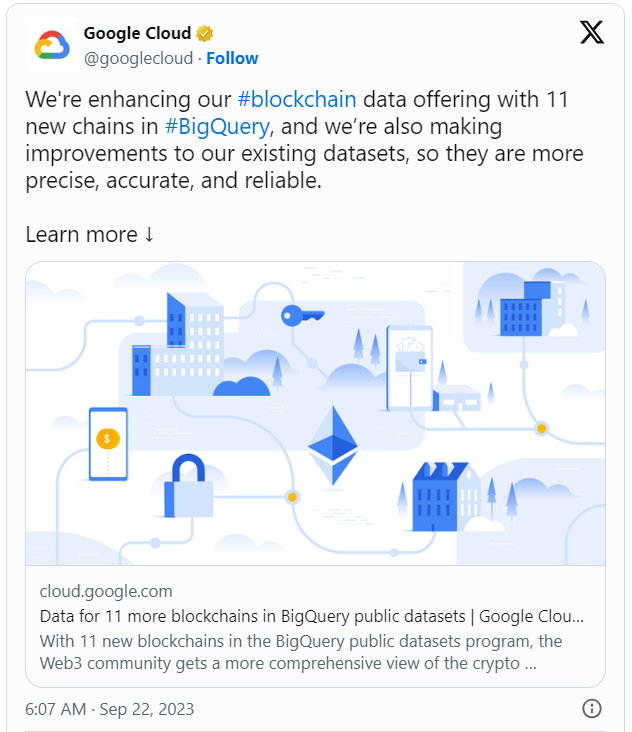Open the #blockchain hashtag
Screen dimensions: 632x732
tap(297, 99)
